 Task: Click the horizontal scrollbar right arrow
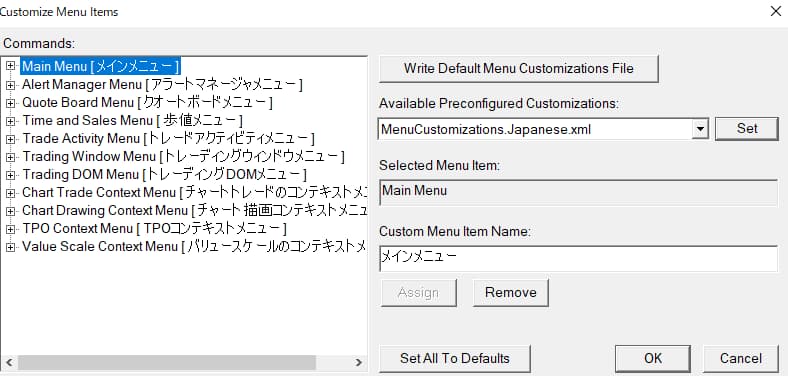(358, 362)
